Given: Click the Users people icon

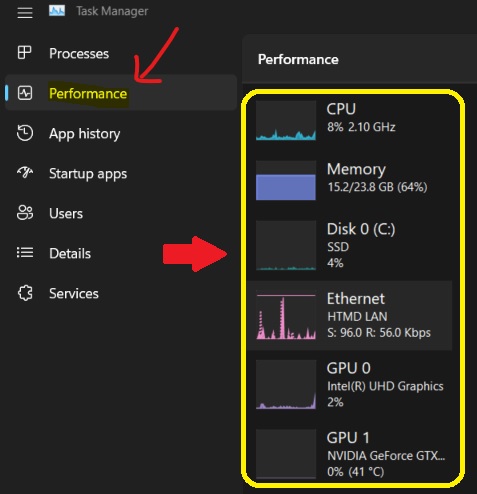Looking at the screenshot, I should [25, 213].
